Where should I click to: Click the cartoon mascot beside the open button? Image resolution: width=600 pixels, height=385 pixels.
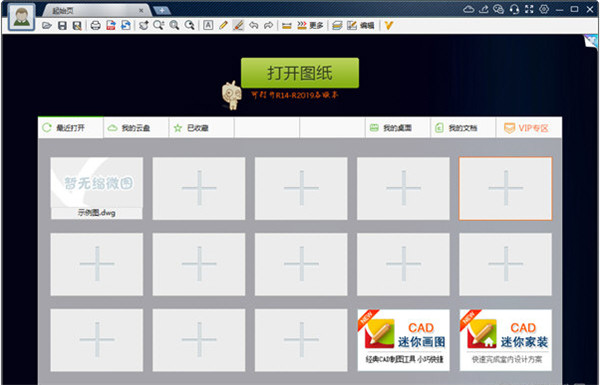(x=232, y=95)
